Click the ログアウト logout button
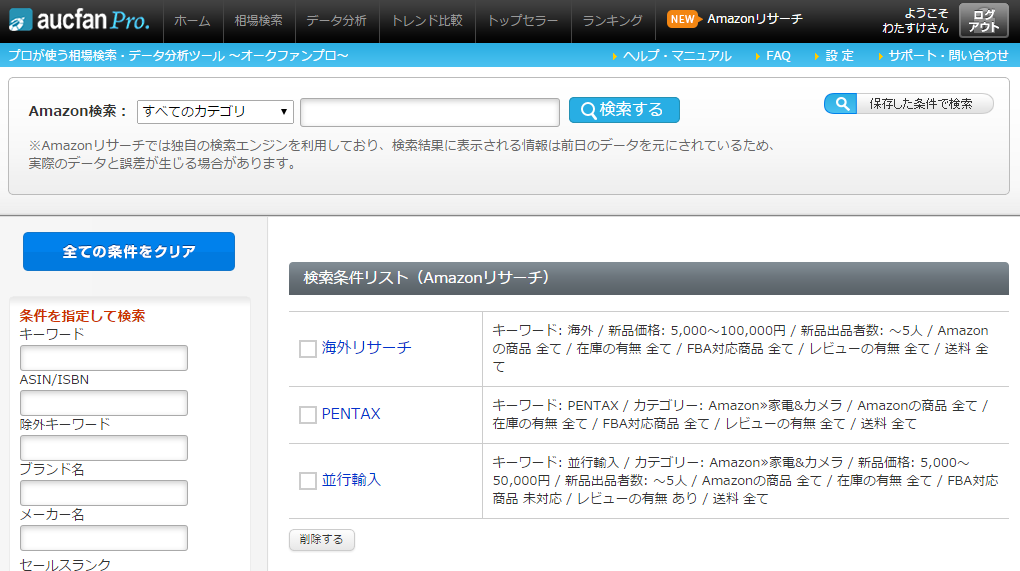 [982, 20]
